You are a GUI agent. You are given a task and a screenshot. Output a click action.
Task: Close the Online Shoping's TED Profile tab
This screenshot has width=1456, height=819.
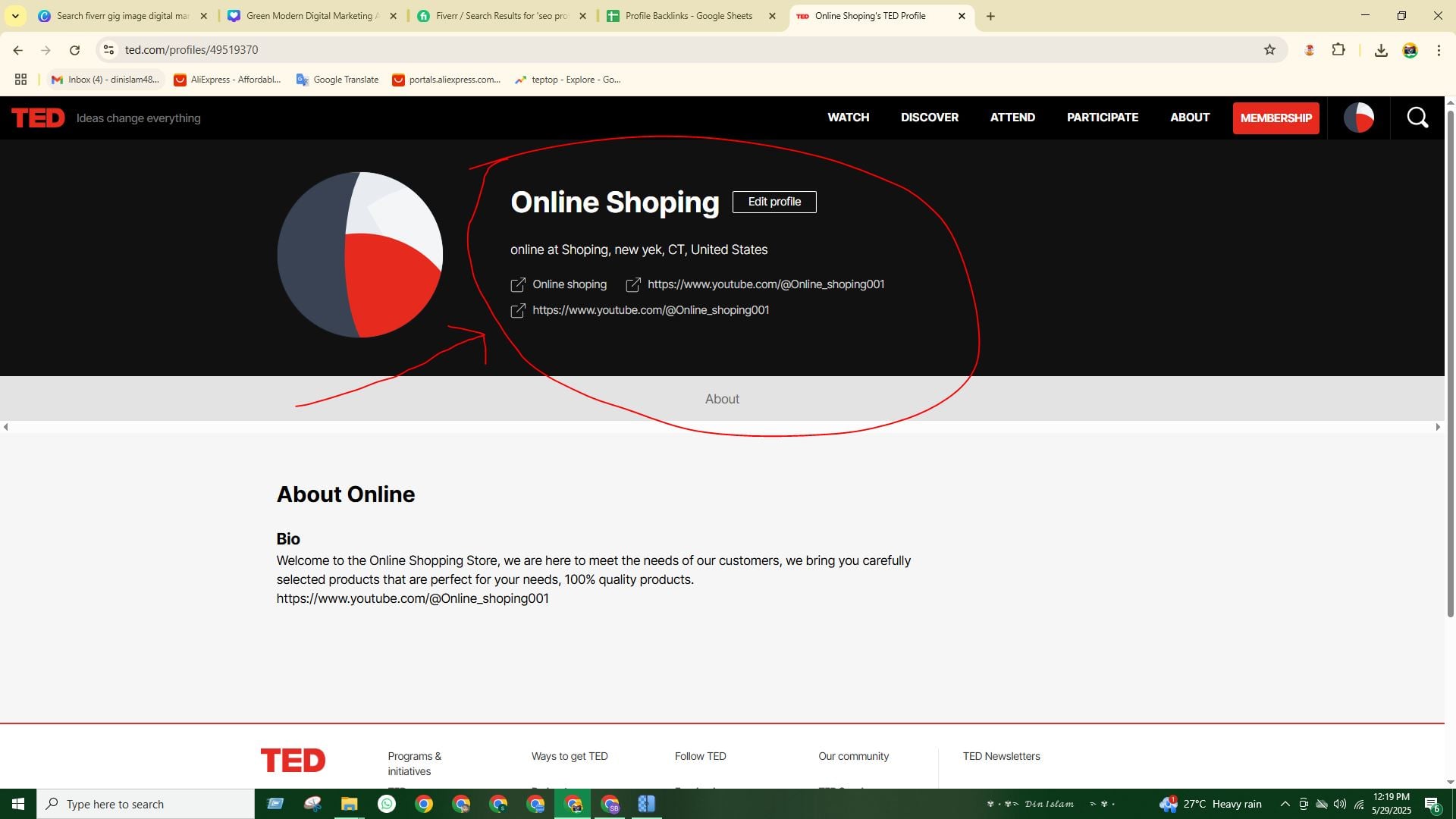click(962, 16)
